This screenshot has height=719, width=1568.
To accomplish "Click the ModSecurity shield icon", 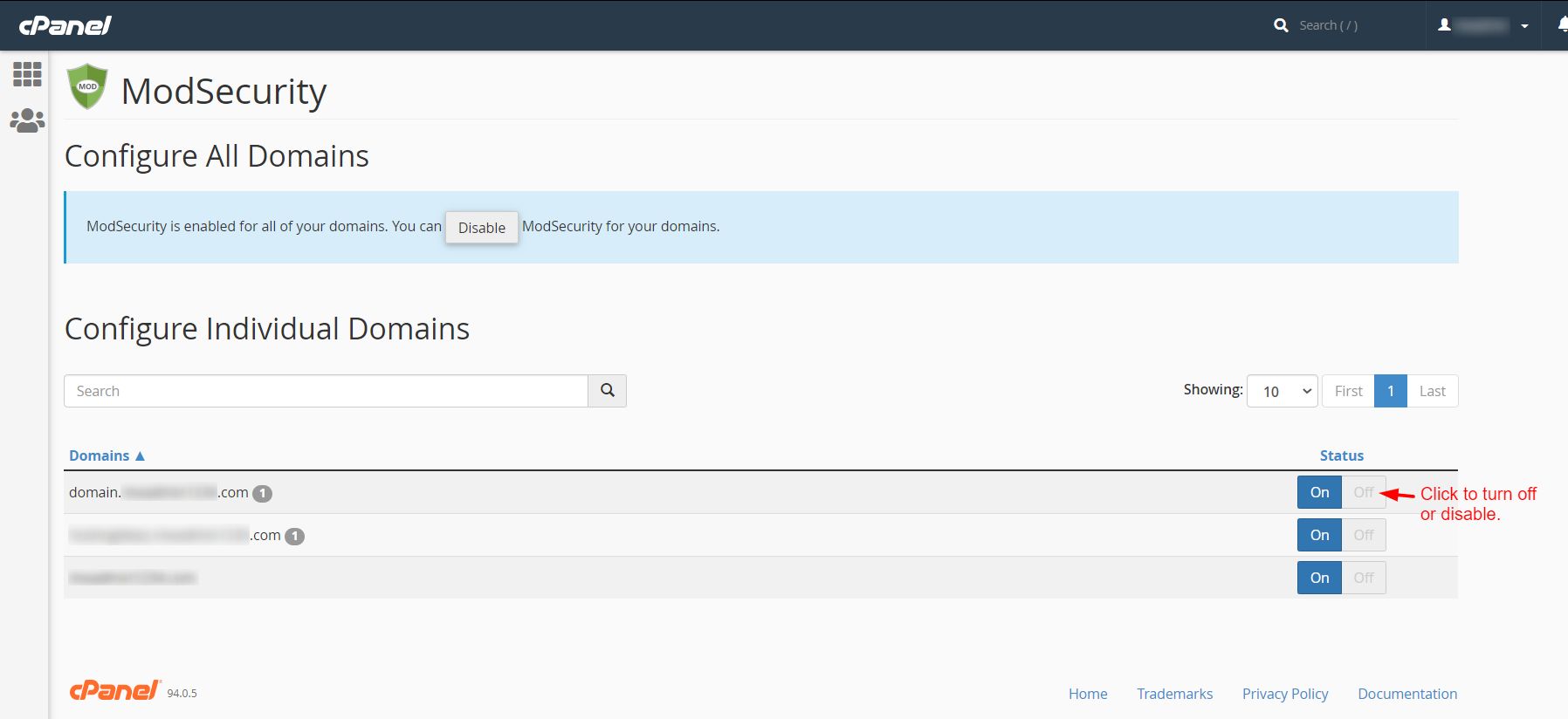I will point(87,86).
